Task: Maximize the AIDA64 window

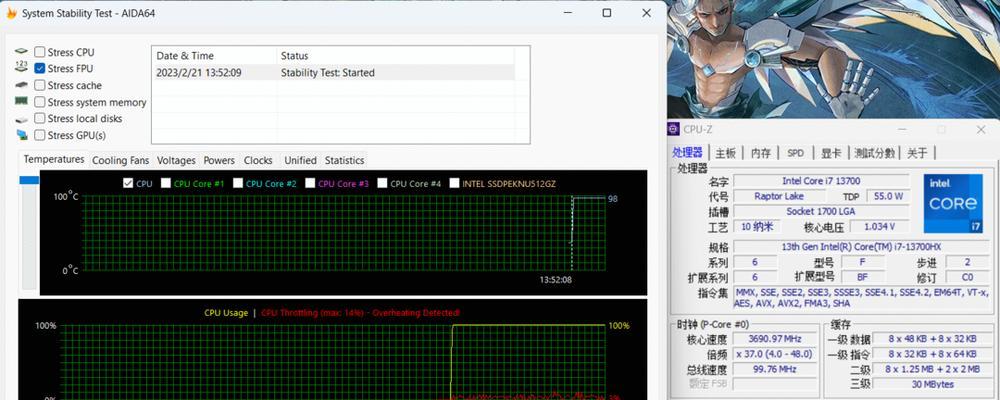Action: (607, 13)
